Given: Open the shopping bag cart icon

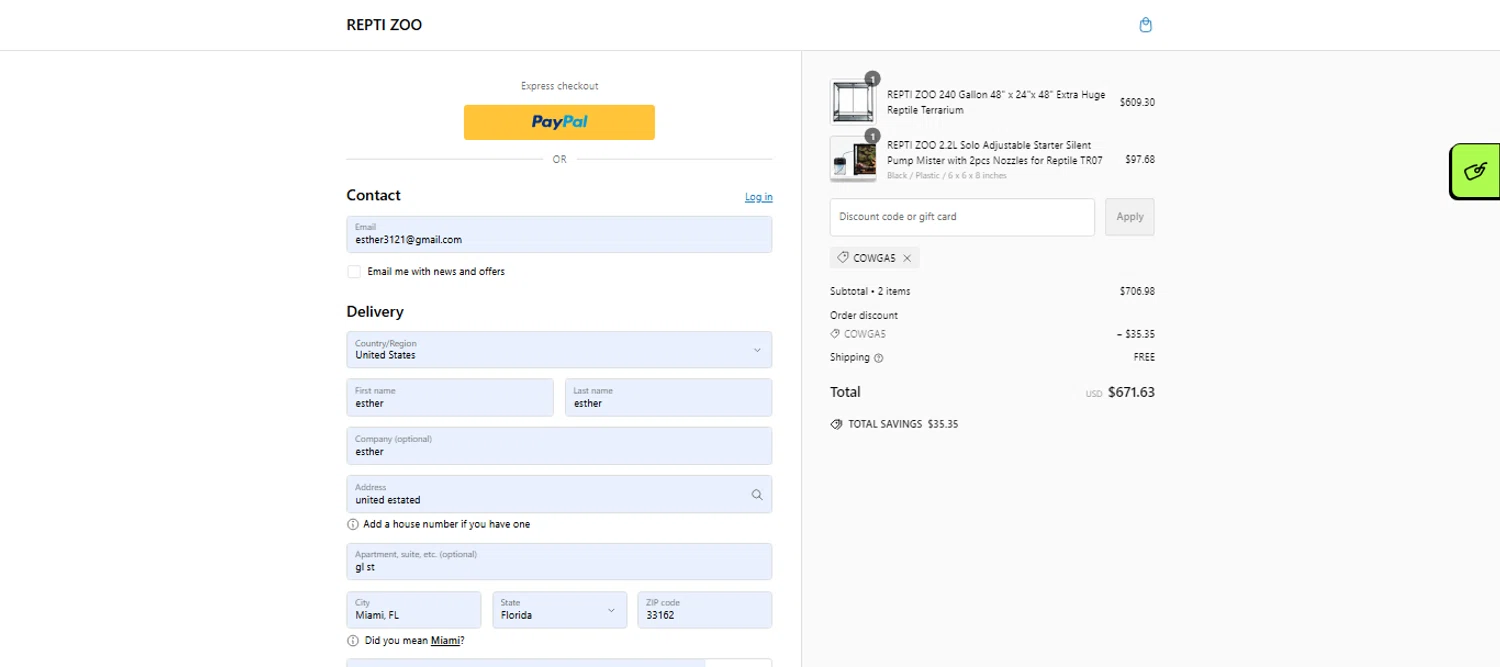Looking at the screenshot, I should coord(1146,25).
